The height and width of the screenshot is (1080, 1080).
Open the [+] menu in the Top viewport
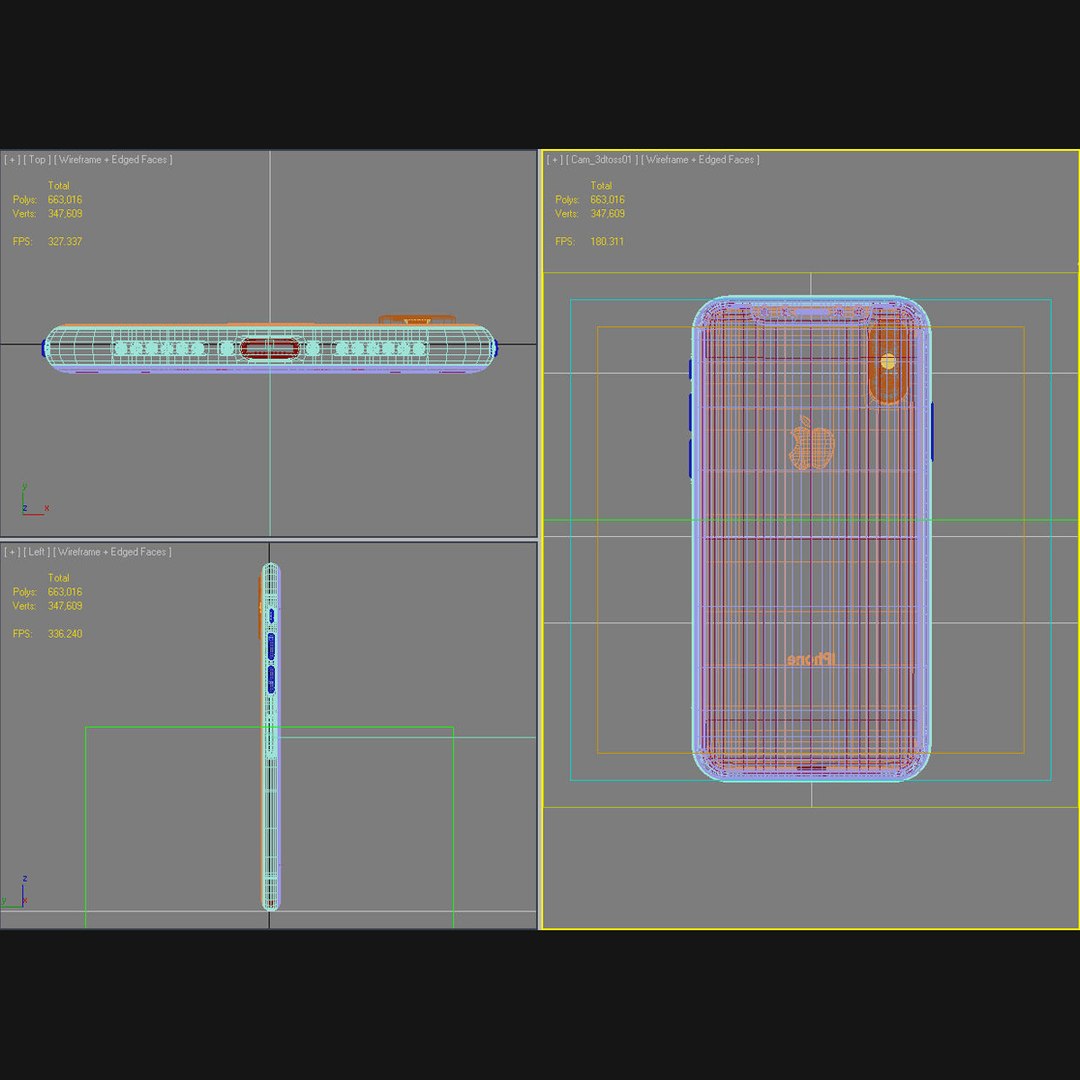12,160
